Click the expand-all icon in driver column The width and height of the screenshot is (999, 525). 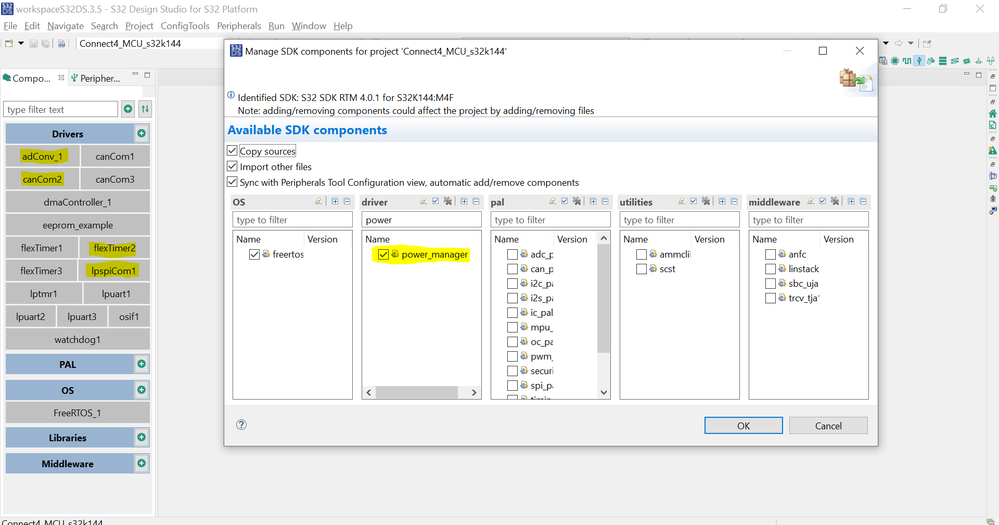pyautogui.click(x=464, y=201)
